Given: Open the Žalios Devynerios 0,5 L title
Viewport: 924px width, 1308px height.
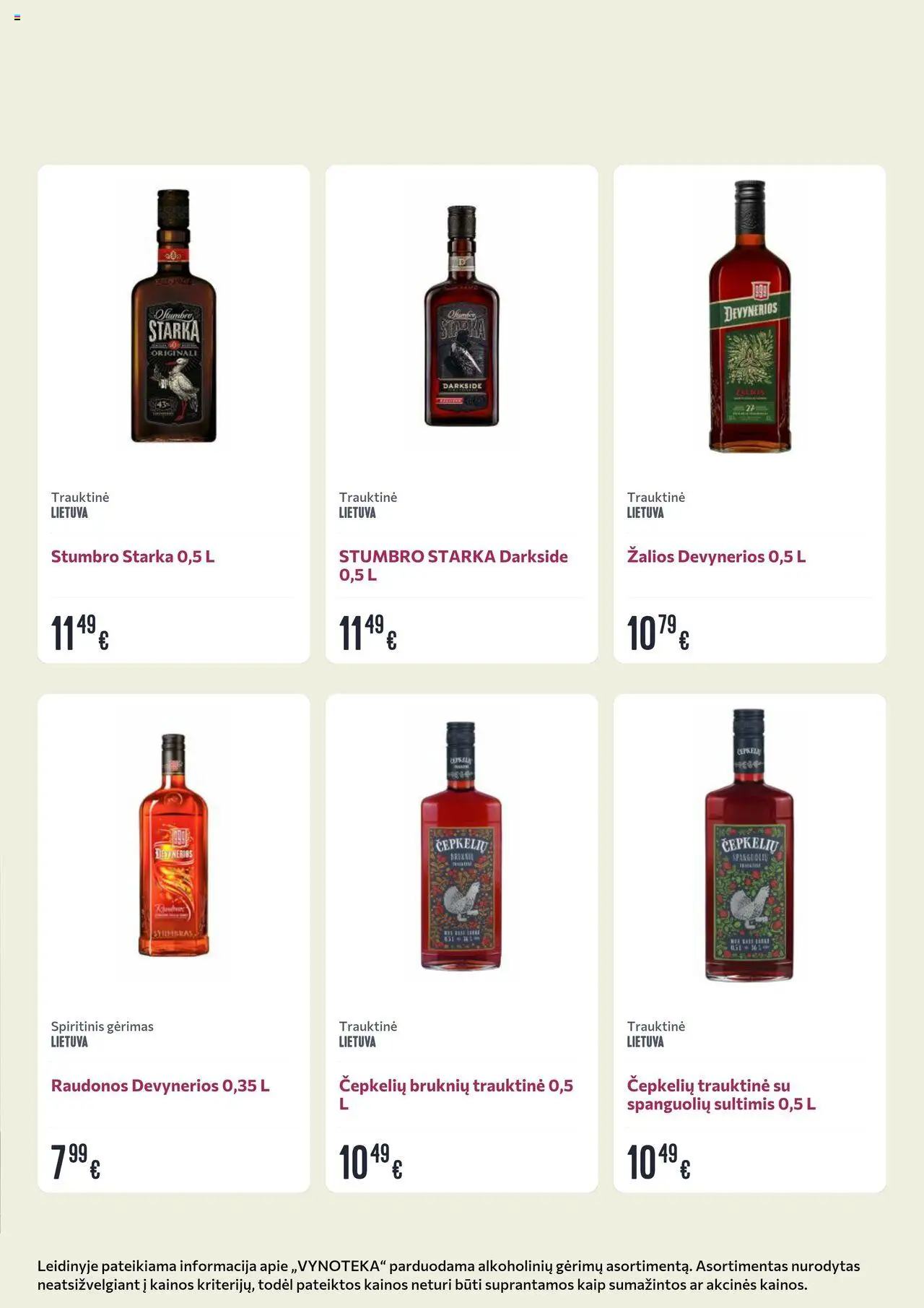Looking at the screenshot, I should point(716,556).
